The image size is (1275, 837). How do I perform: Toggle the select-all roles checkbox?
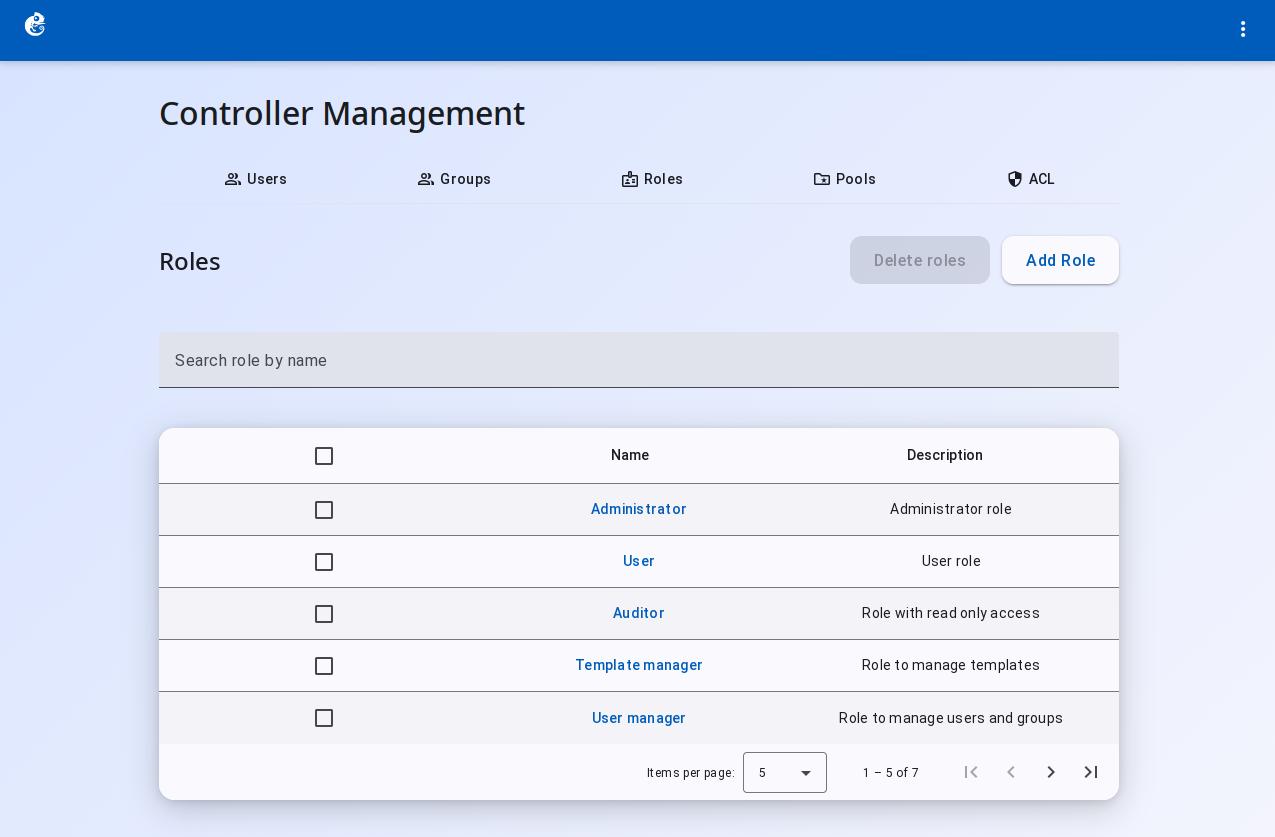click(324, 456)
